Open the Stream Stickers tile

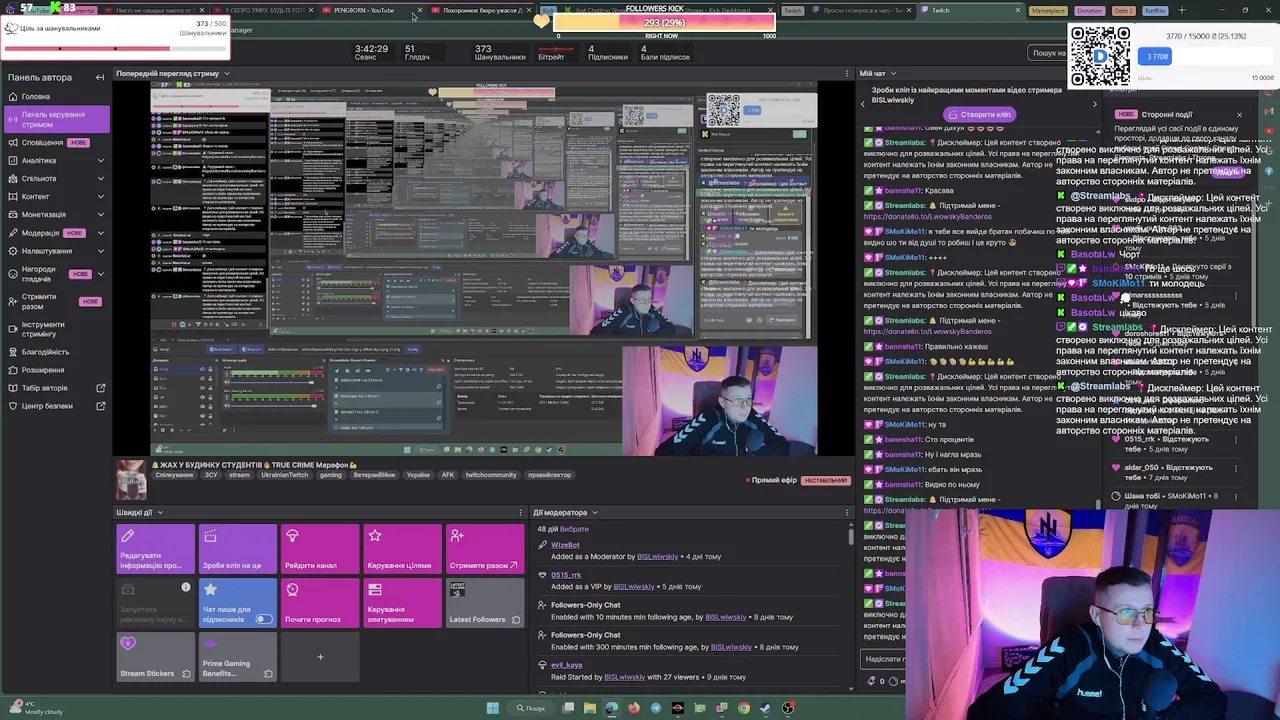click(155, 657)
